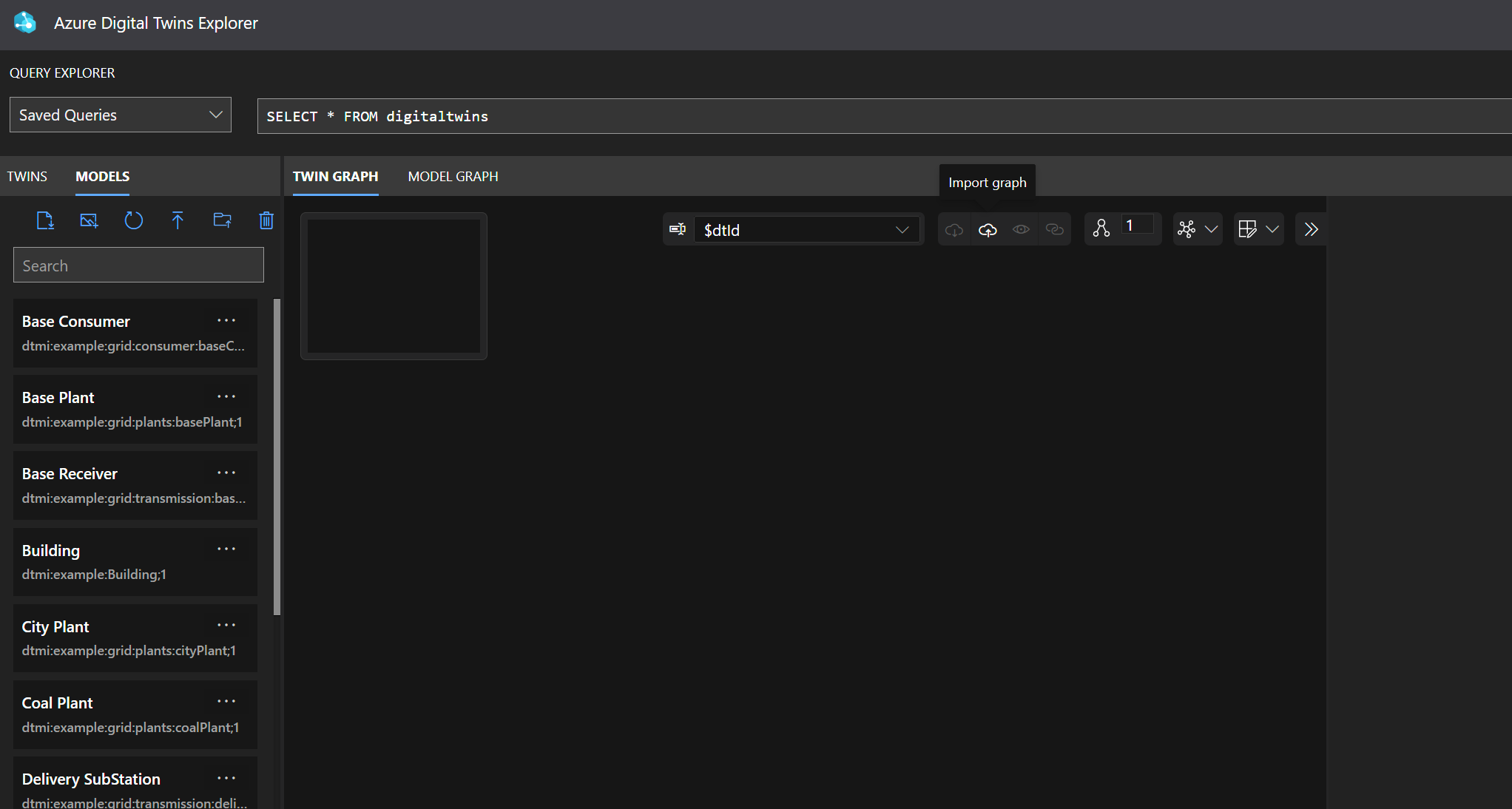Click the relationship link icon in graph toolbar
Screen dimensions: 1512x809
click(x=1055, y=230)
